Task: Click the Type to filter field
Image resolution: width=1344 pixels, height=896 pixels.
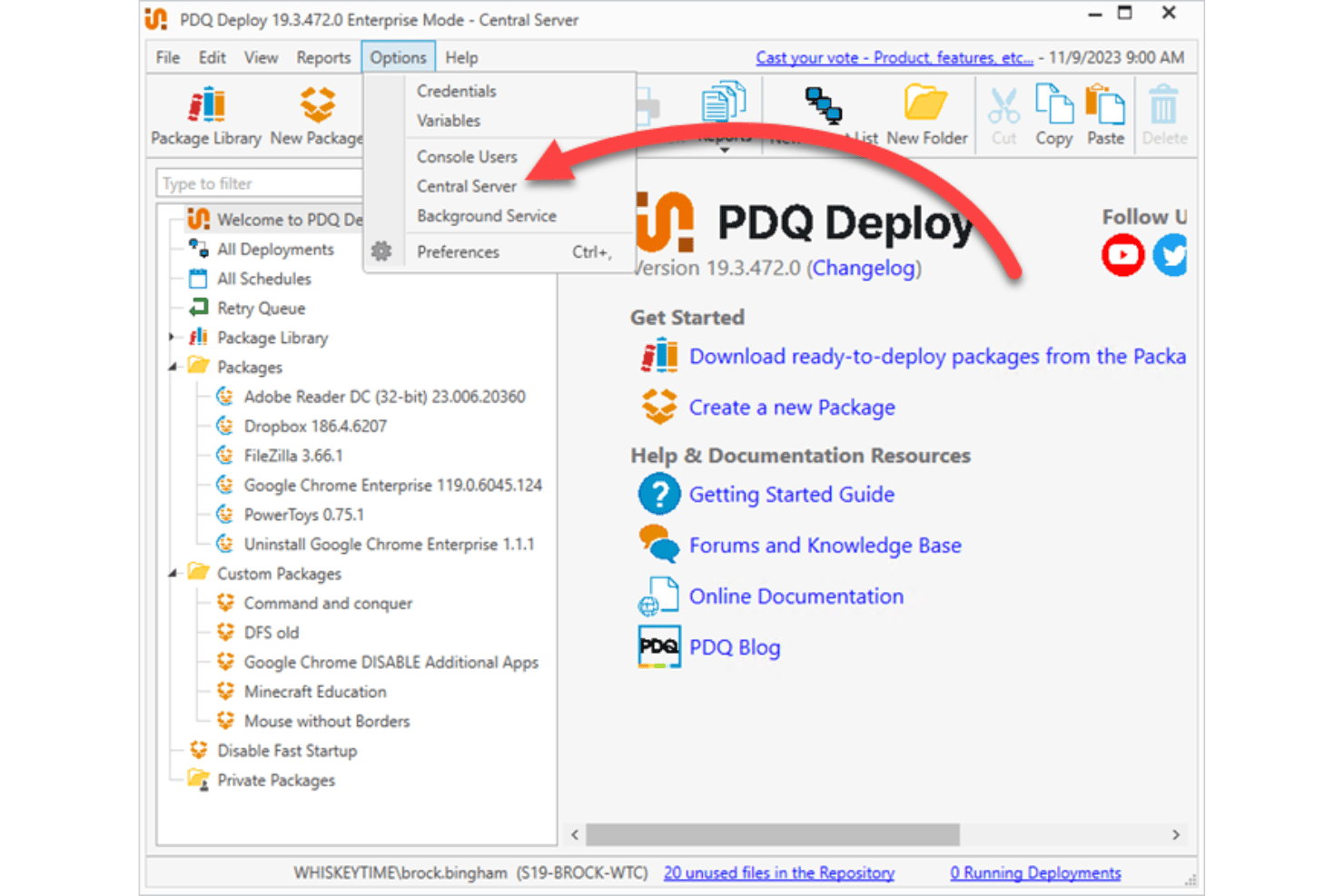Action: [260, 183]
